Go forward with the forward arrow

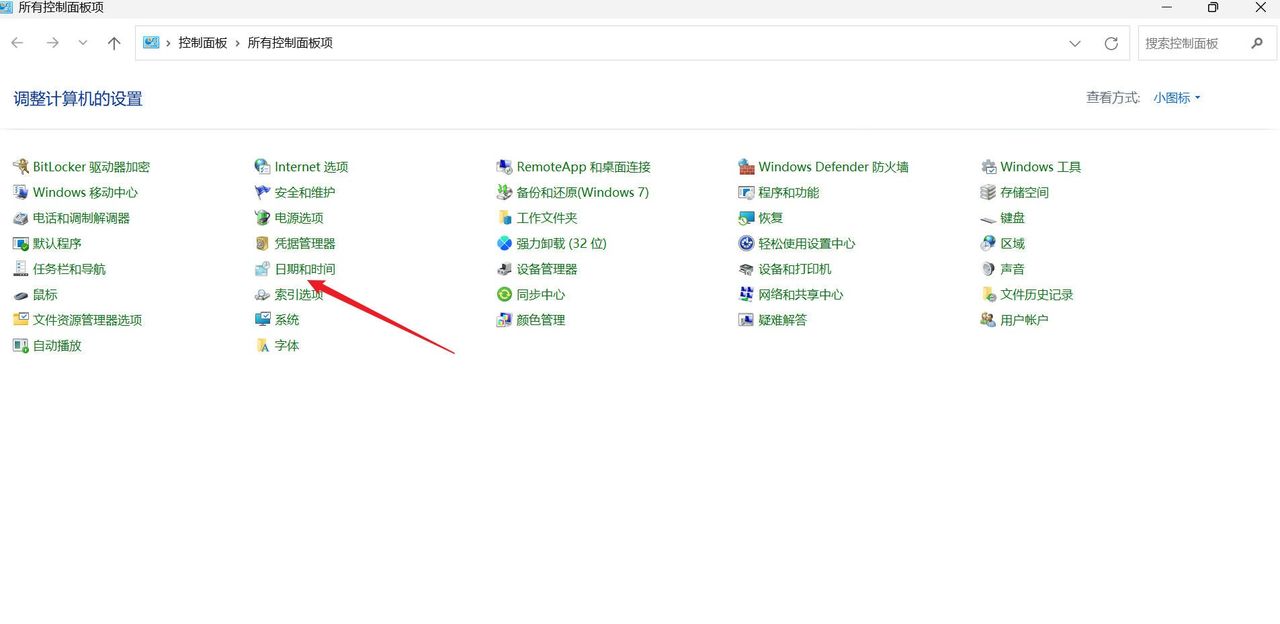(53, 43)
